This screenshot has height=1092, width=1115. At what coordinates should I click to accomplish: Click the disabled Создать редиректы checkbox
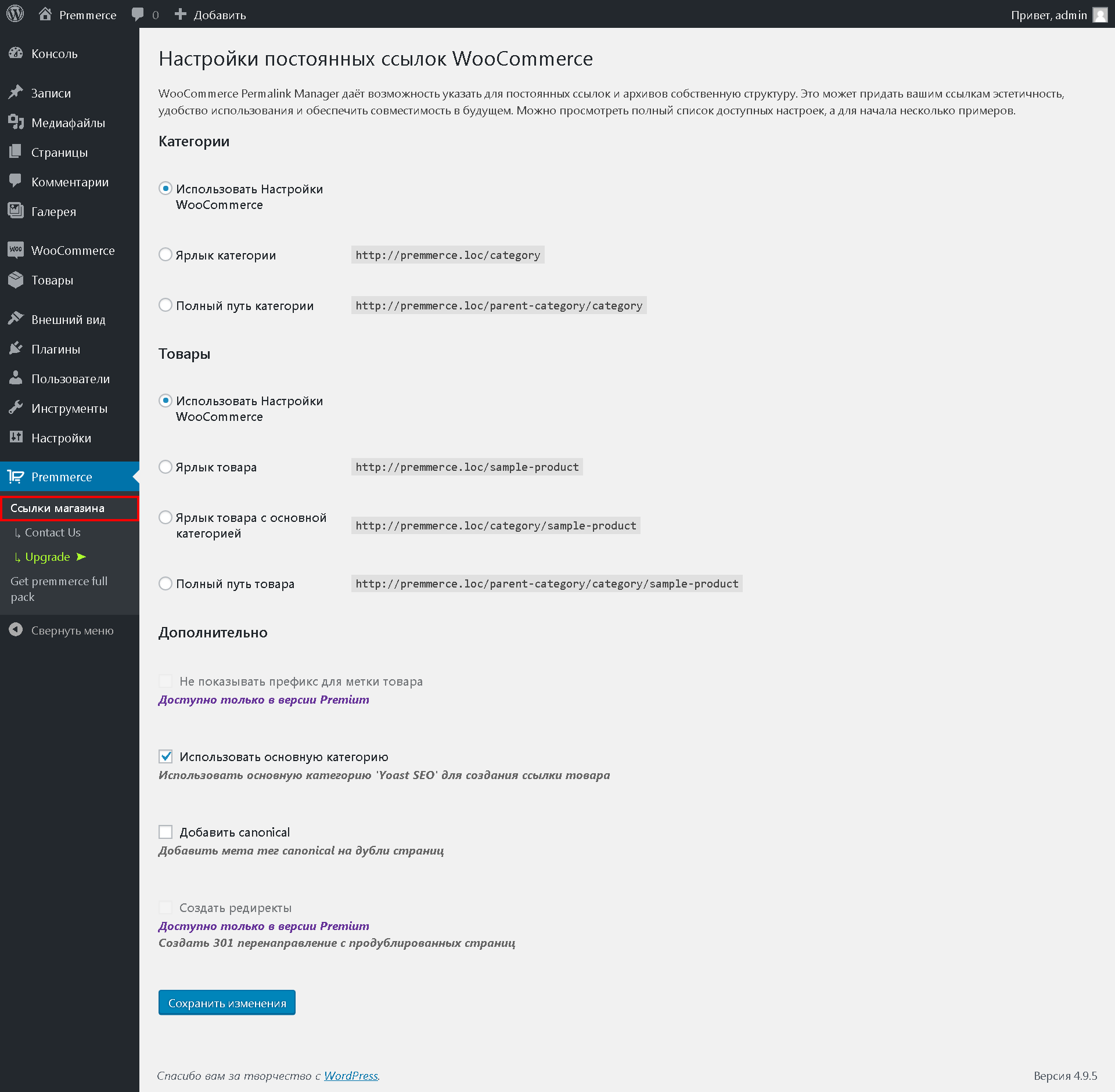tap(166, 907)
